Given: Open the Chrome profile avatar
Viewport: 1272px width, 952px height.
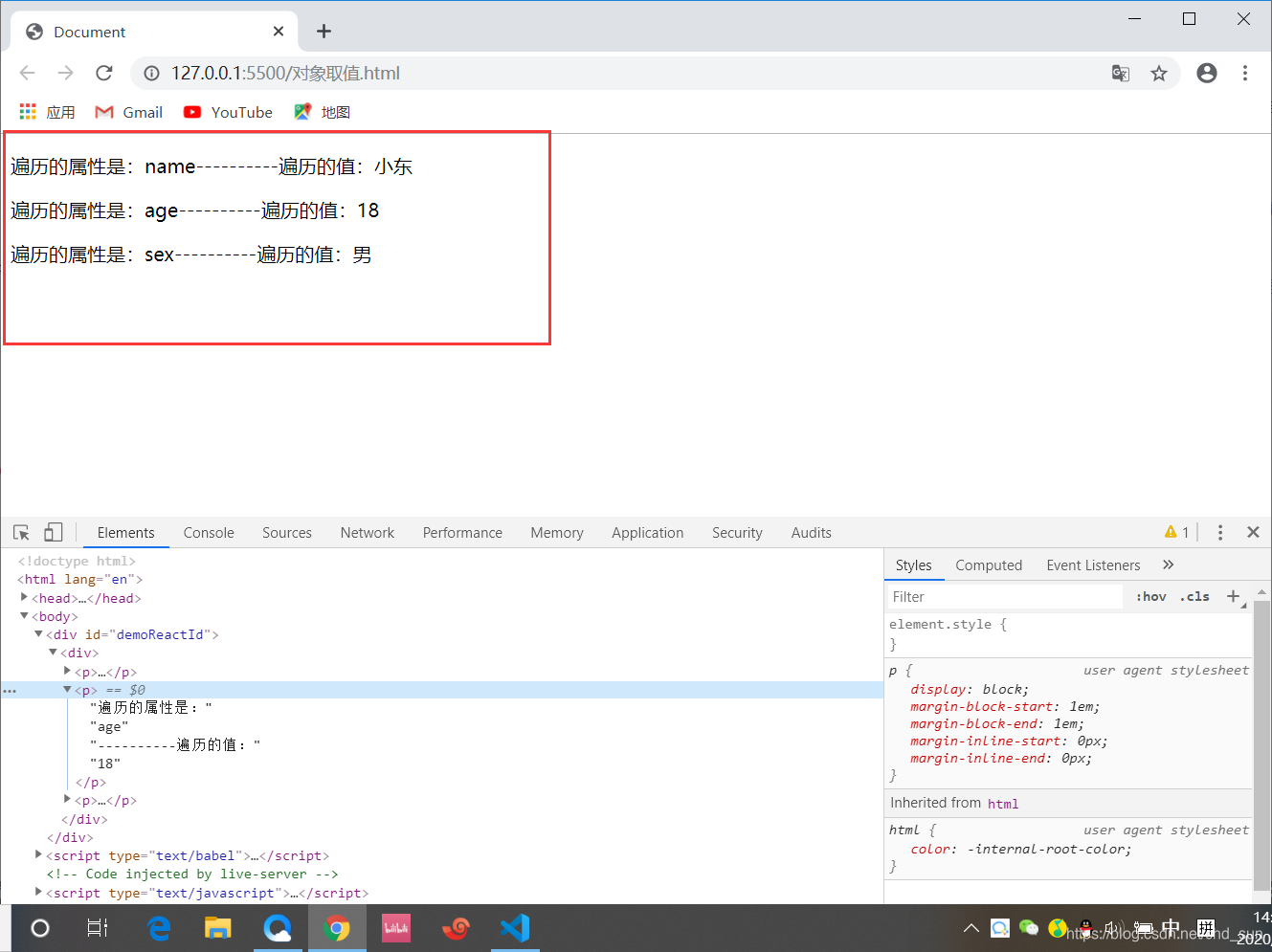Looking at the screenshot, I should coord(1207,73).
